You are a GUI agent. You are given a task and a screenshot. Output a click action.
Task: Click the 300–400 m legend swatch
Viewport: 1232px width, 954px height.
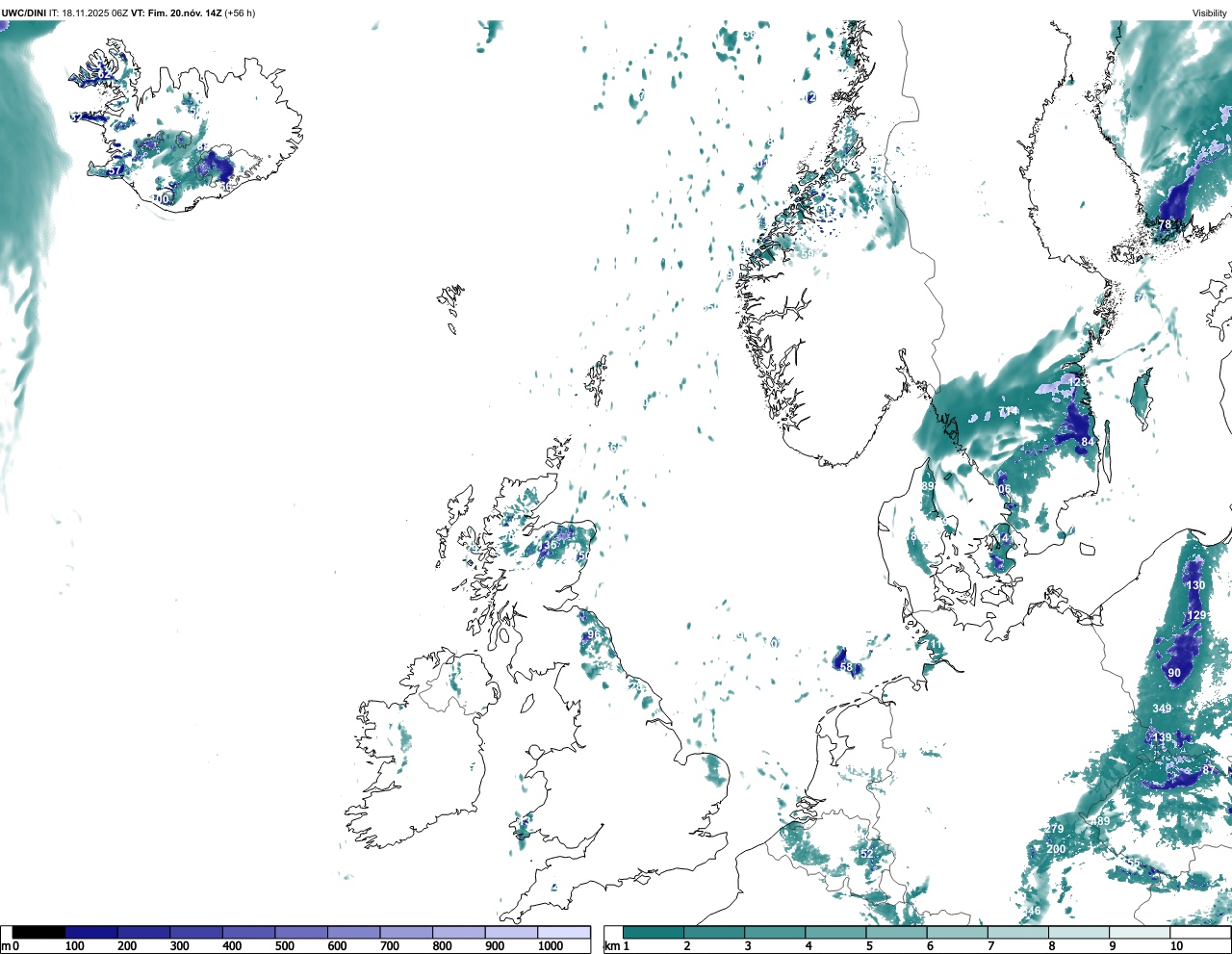coord(196,932)
